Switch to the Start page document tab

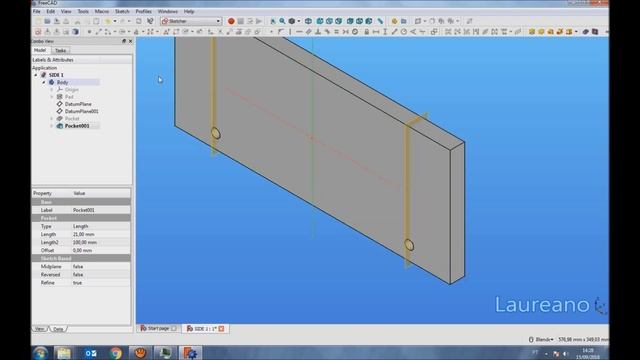tap(158, 329)
